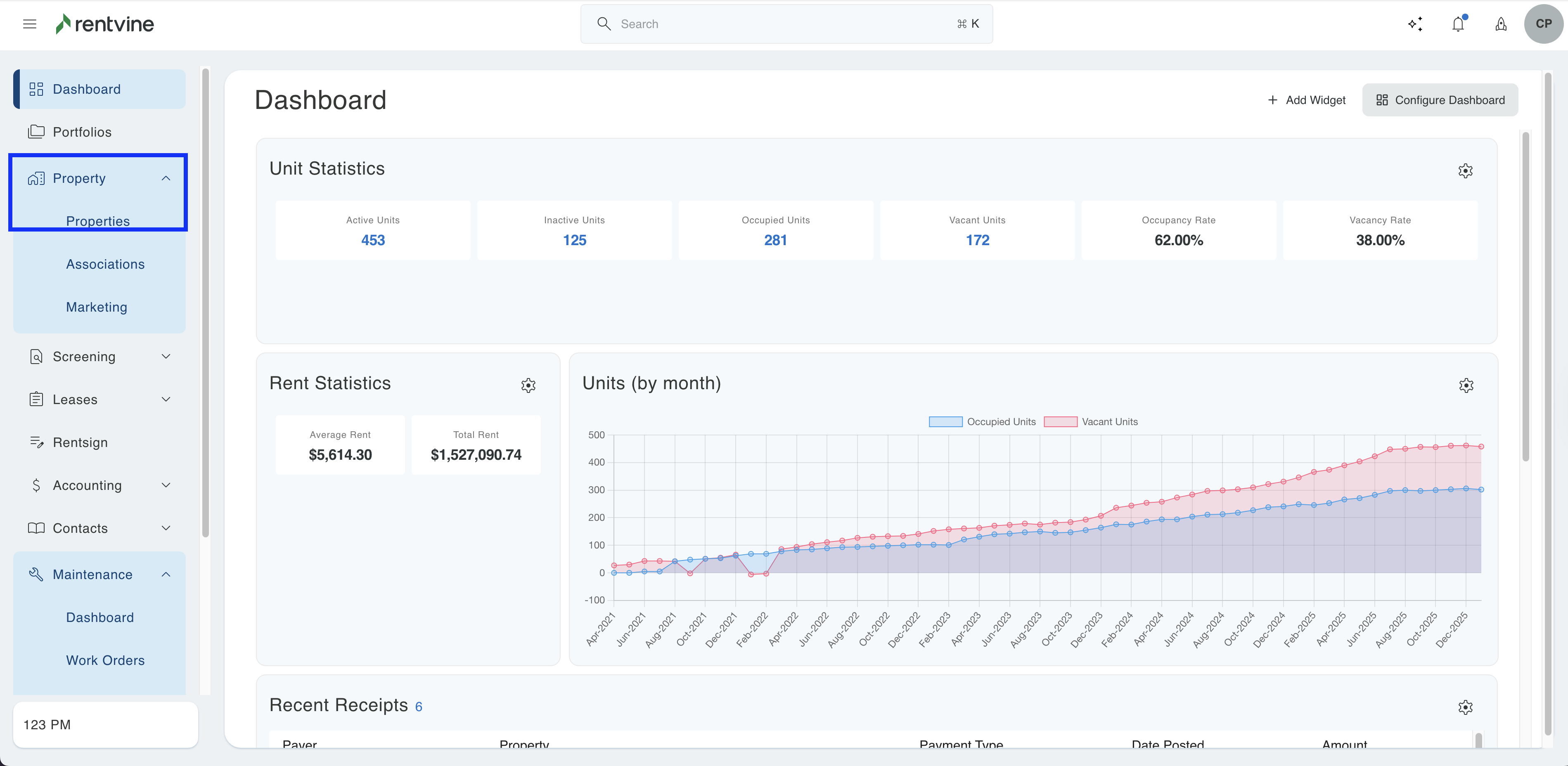The width and height of the screenshot is (1568, 766).
Task: Collapse the Maintenance sidebar section
Action: [166, 574]
